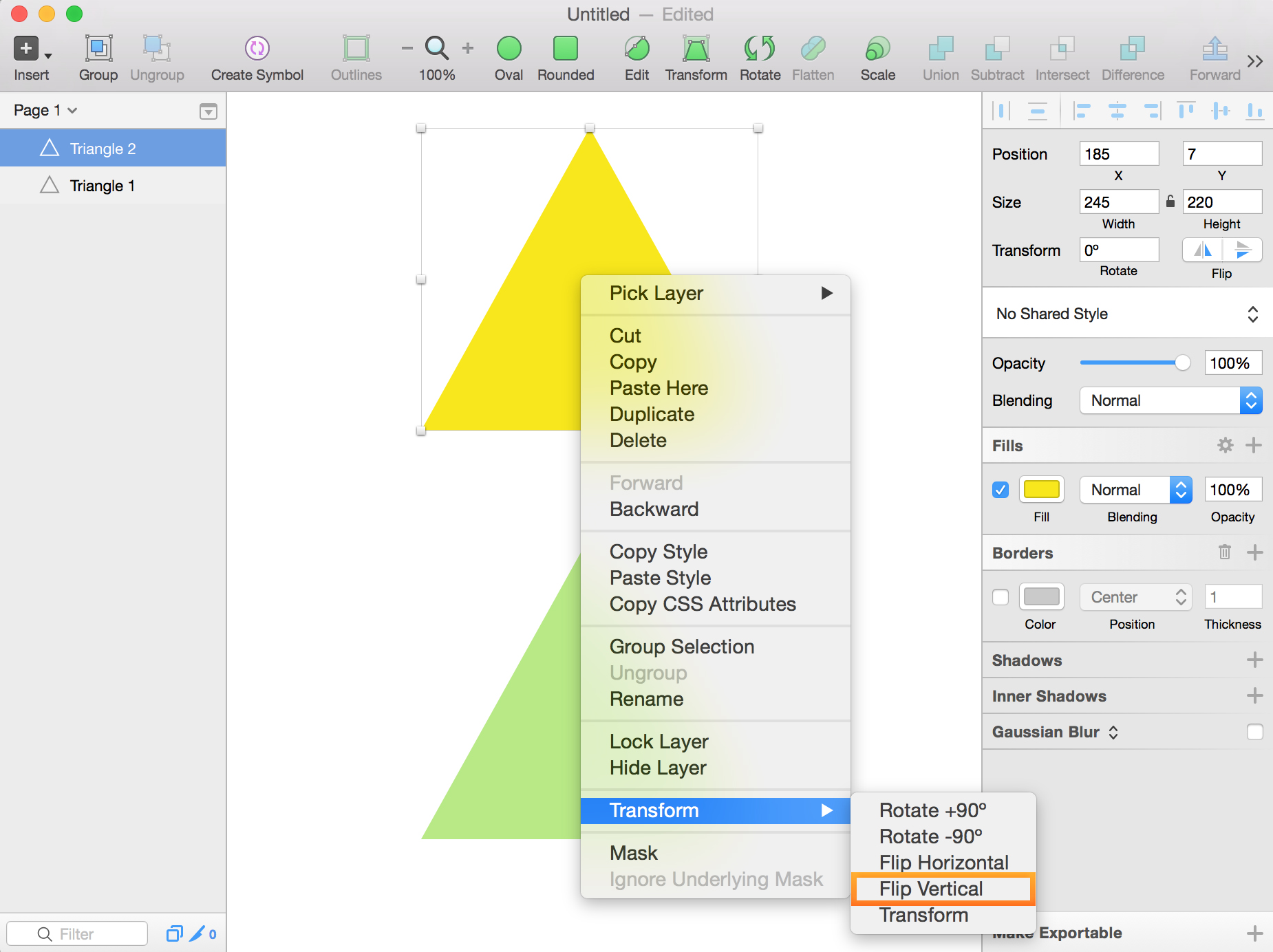Change the Gaussian Blur type selector
Viewport: 1273px width, 952px height.
pyautogui.click(x=1113, y=732)
